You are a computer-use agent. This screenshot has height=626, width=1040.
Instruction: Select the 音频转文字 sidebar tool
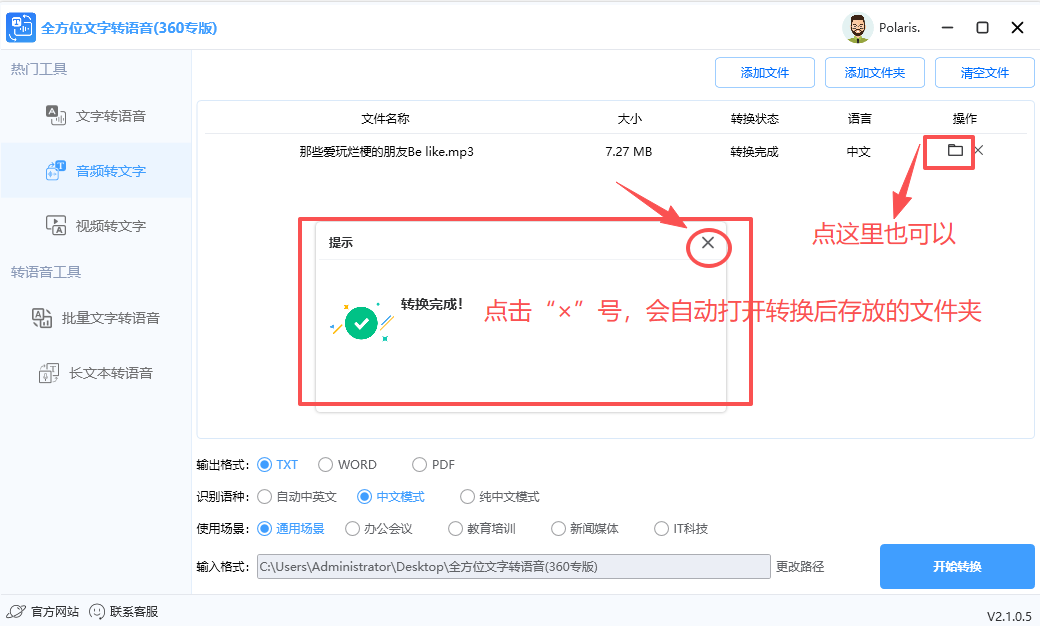[x=99, y=170]
